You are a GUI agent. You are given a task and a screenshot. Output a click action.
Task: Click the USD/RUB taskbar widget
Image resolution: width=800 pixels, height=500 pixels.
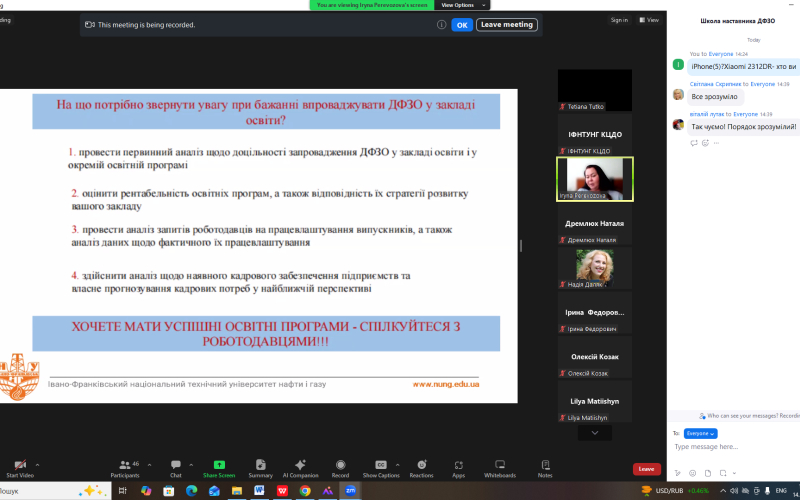coord(675,491)
